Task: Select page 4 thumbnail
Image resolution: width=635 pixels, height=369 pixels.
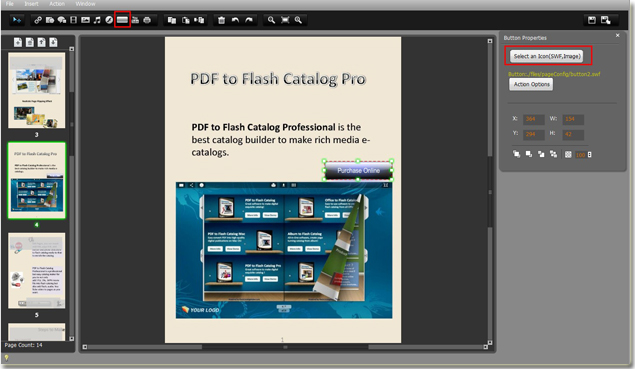Action: (x=36, y=180)
